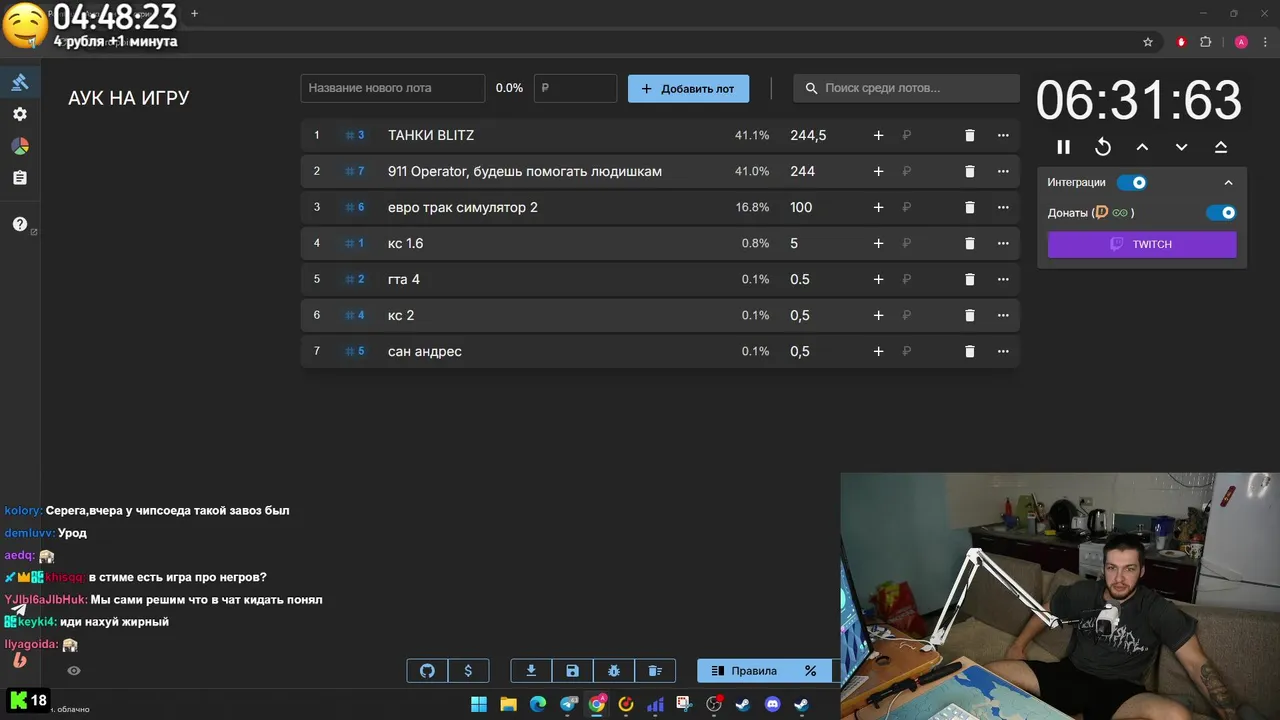Viewport: 1280px width, 720px height.
Task: Add amount to сан андрес lot
Action: click(878, 351)
